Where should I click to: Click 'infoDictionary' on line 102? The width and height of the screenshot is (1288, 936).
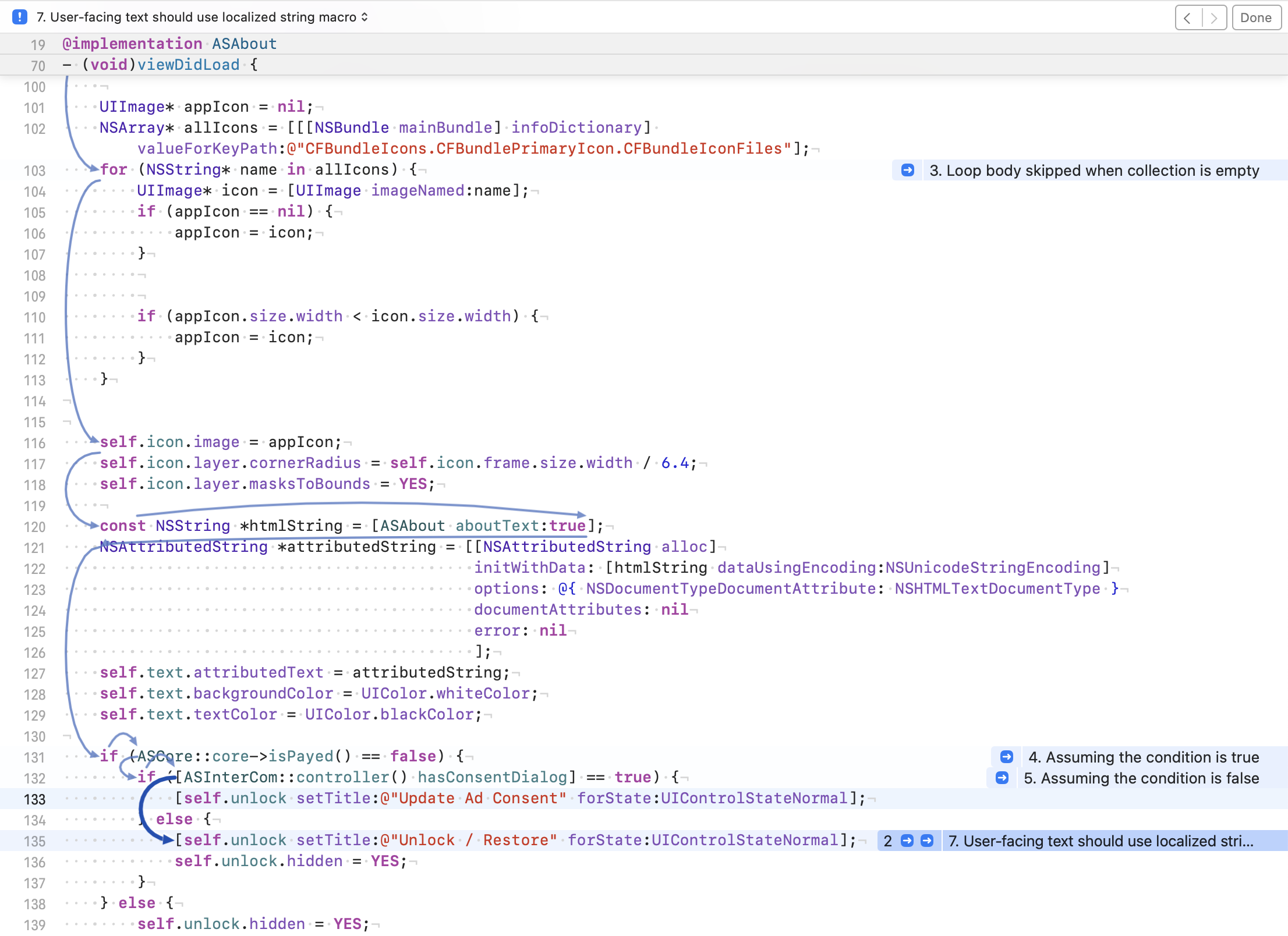point(576,127)
